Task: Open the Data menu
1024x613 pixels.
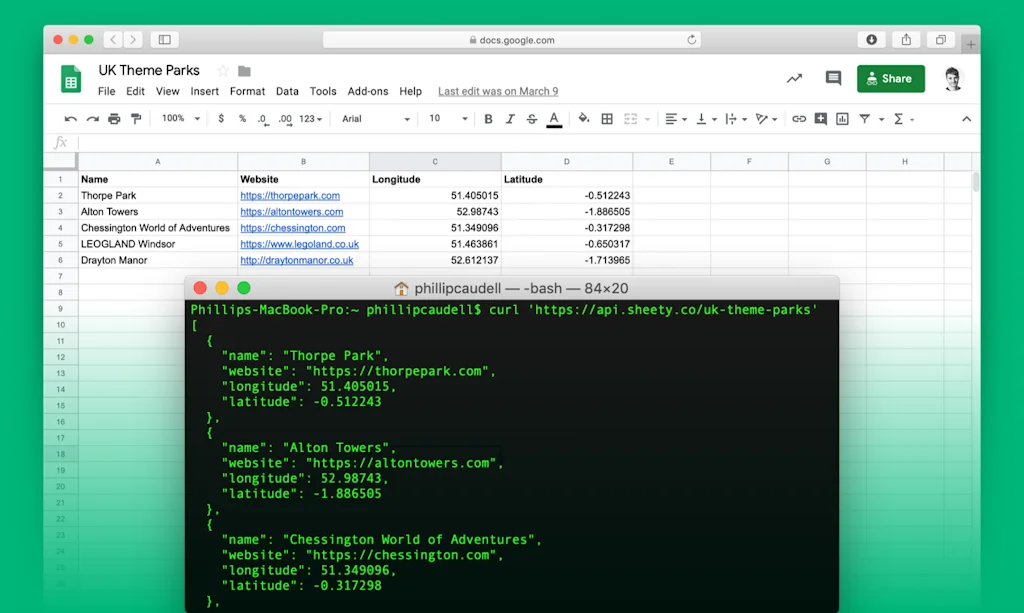Action: pos(287,91)
